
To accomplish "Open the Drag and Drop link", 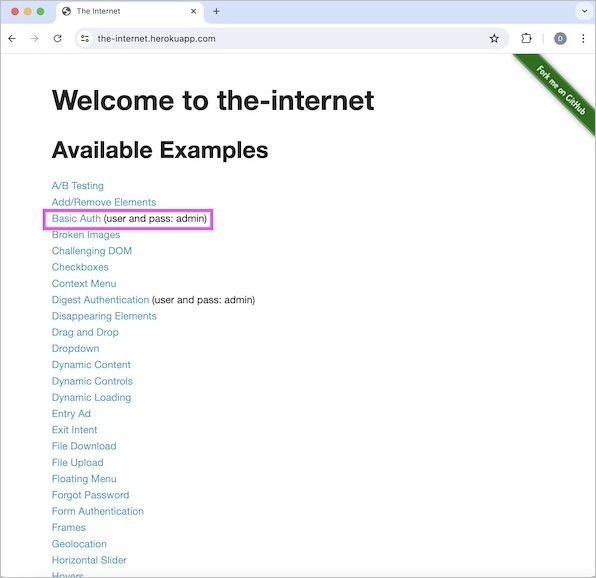I will coord(85,332).
